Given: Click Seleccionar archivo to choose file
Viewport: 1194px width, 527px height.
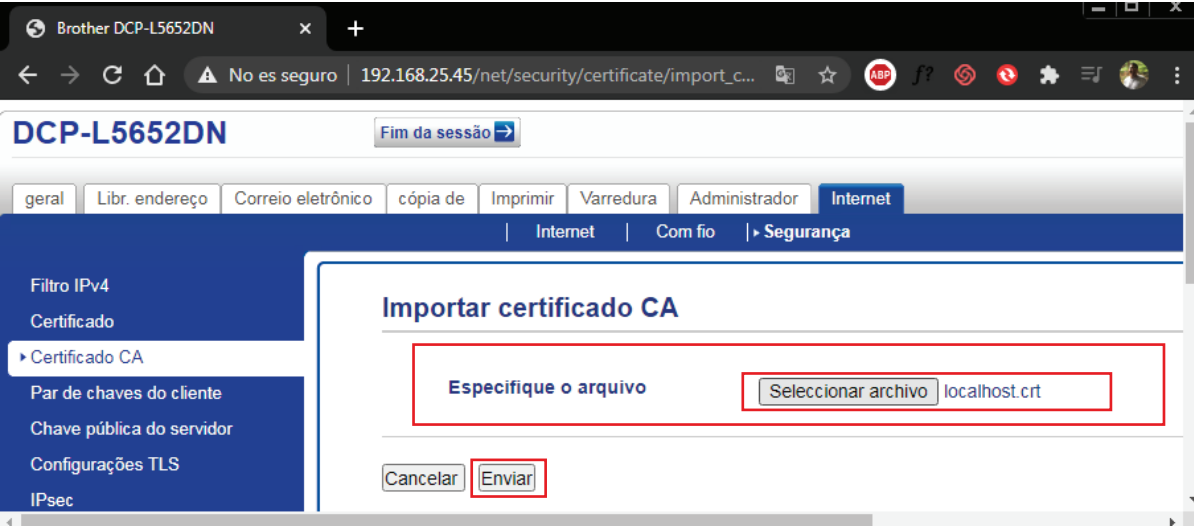Looking at the screenshot, I should [x=848, y=391].
